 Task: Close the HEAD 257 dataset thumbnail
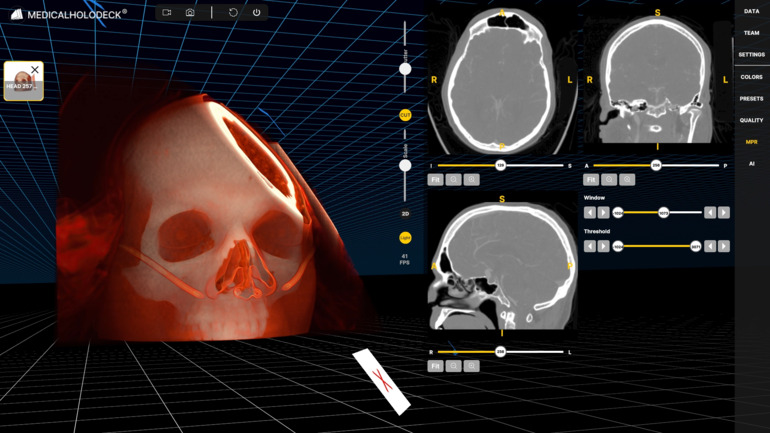[35, 70]
